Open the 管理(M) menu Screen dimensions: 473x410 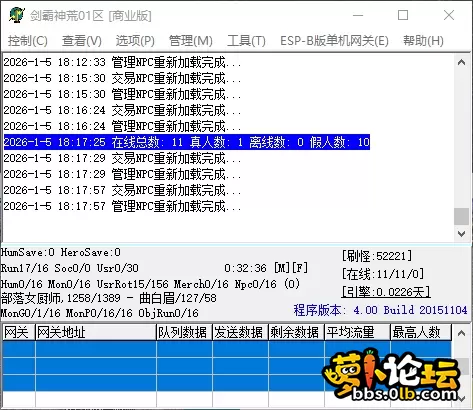[191, 41]
